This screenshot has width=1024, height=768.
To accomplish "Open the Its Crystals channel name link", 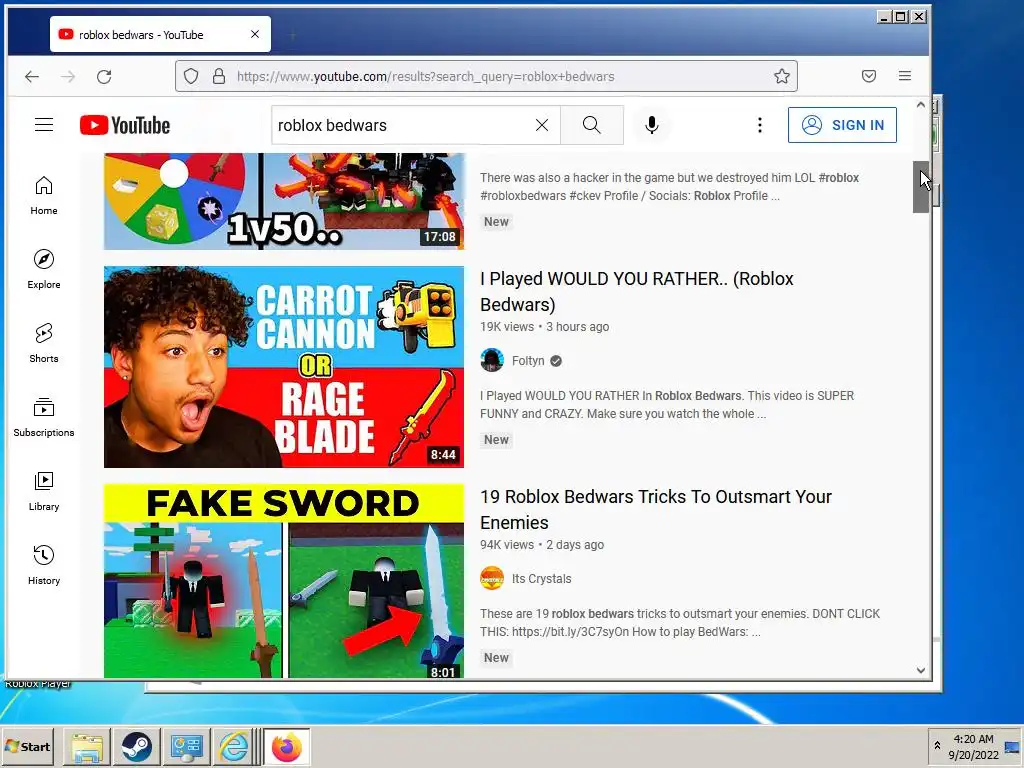I will coord(541,579).
